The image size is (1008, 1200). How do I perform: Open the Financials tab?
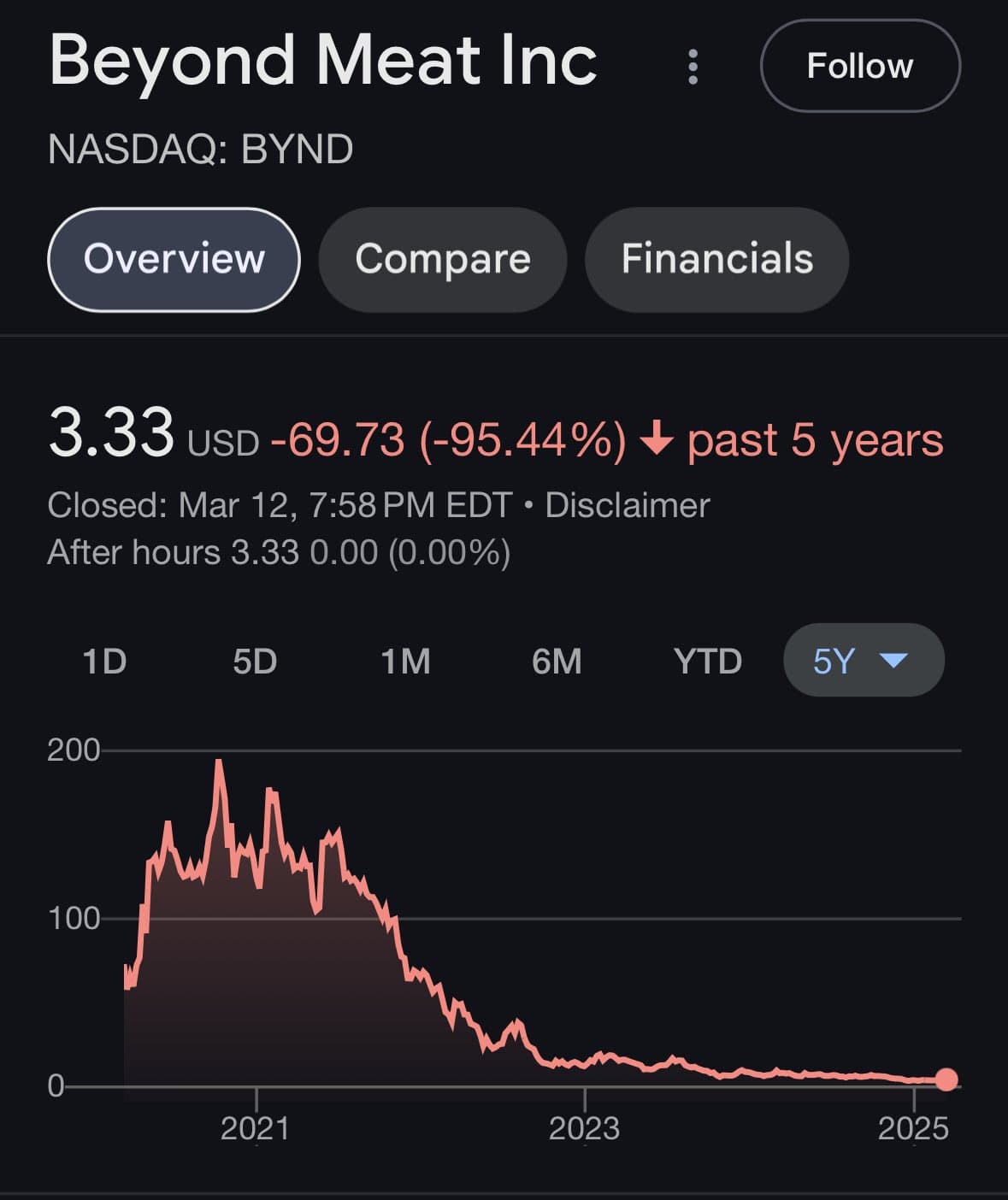tap(716, 259)
